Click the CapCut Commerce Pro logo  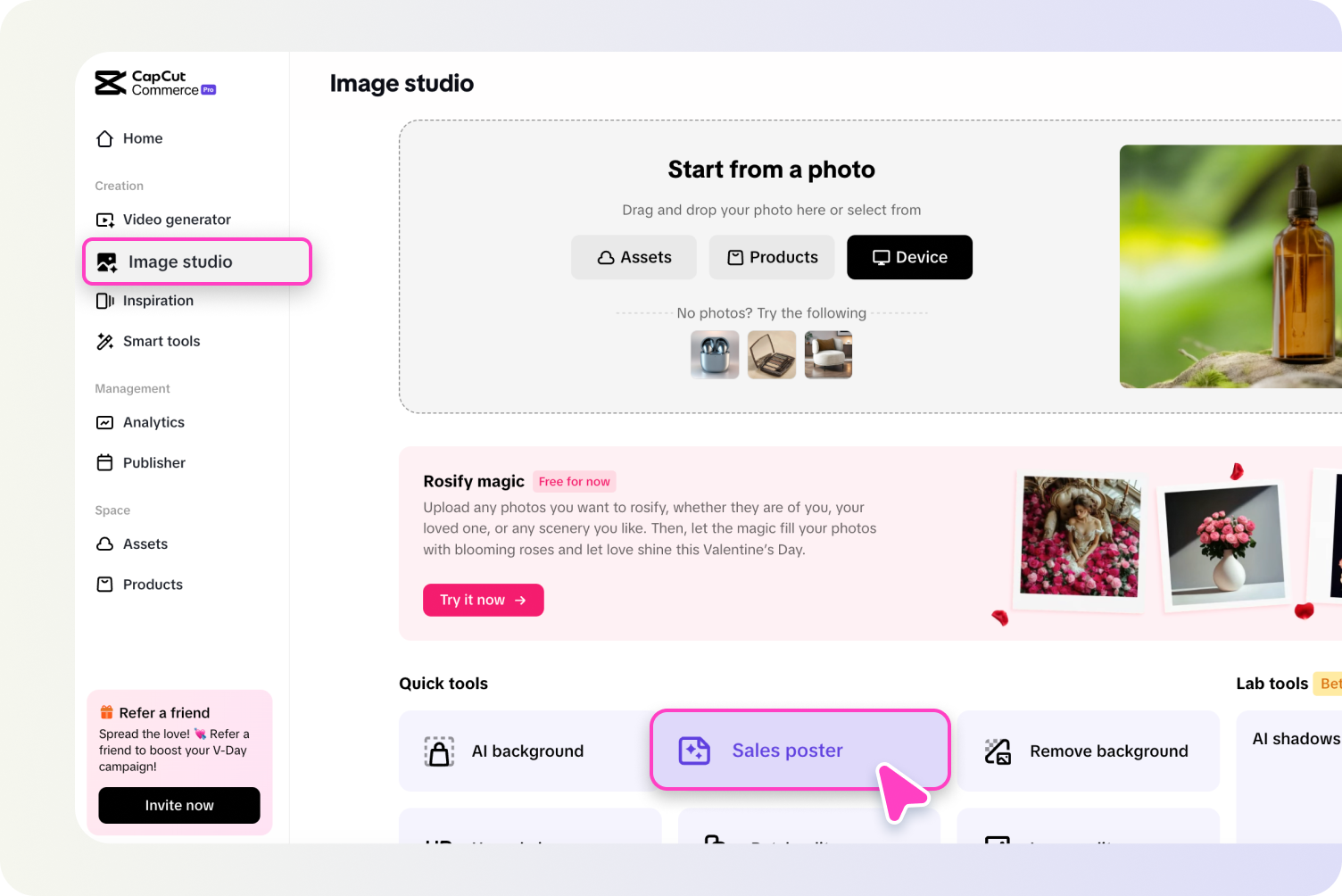tap(155, 83)
